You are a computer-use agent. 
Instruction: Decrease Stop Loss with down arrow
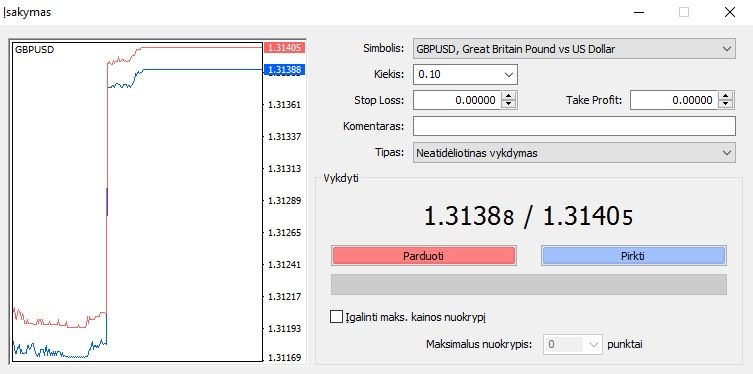pos(508,105)
